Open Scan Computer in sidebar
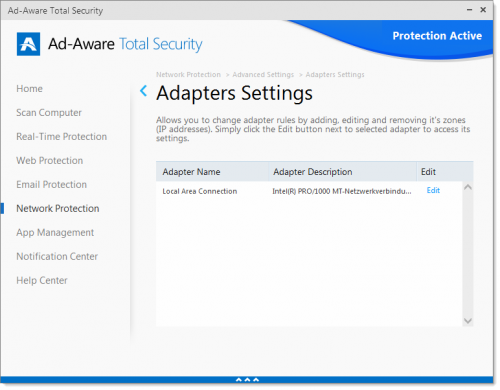The image size is (500, 390). [x=49, y=113]
